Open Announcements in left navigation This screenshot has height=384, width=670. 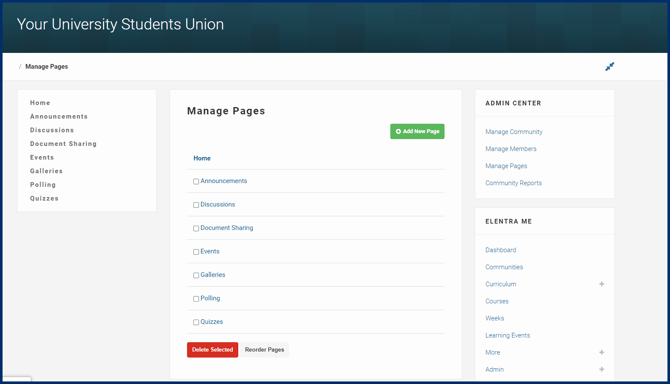tap(59, 117)
